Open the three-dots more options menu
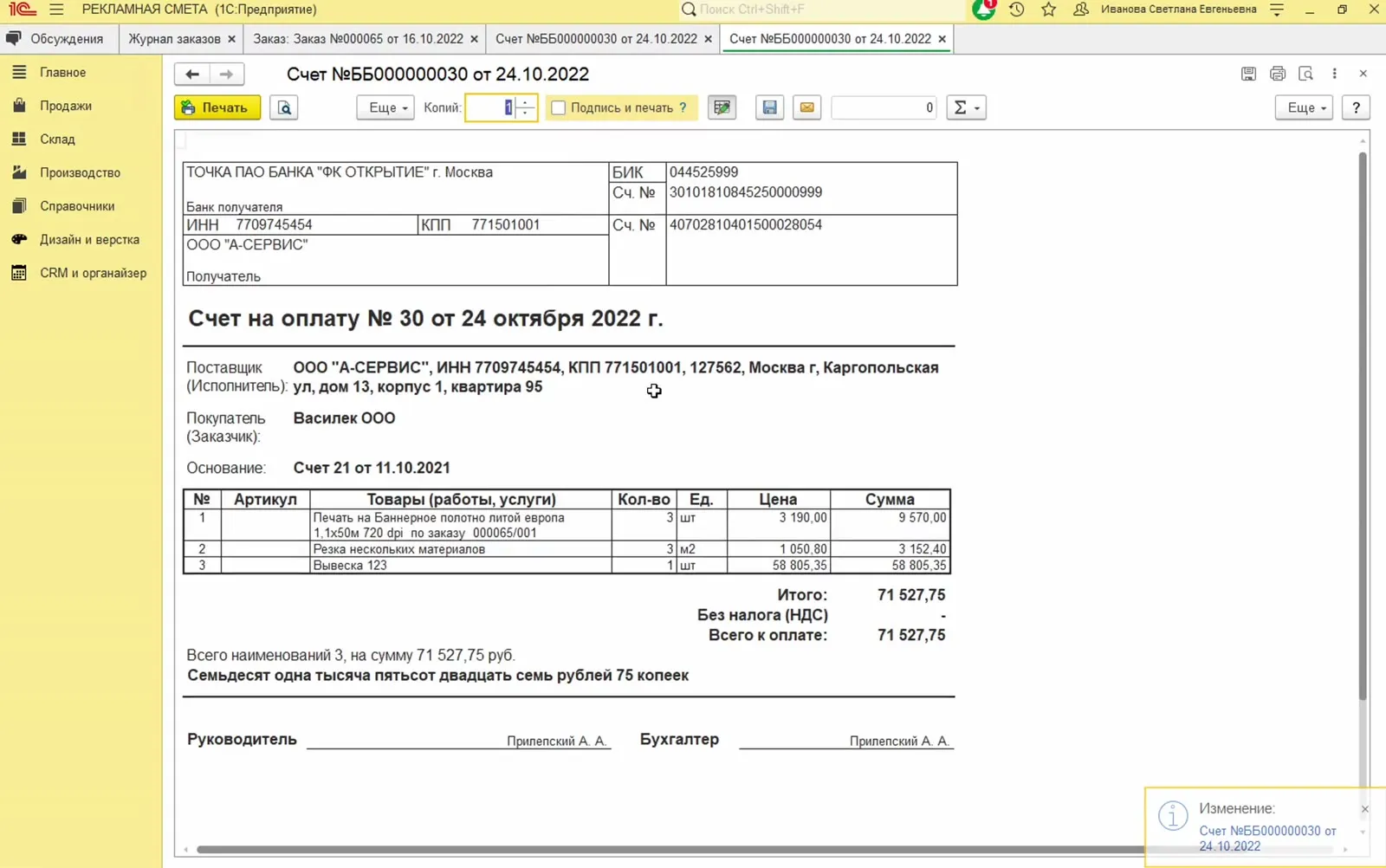The width and height of the screenshot is (1386, 868). (1334, 74)
